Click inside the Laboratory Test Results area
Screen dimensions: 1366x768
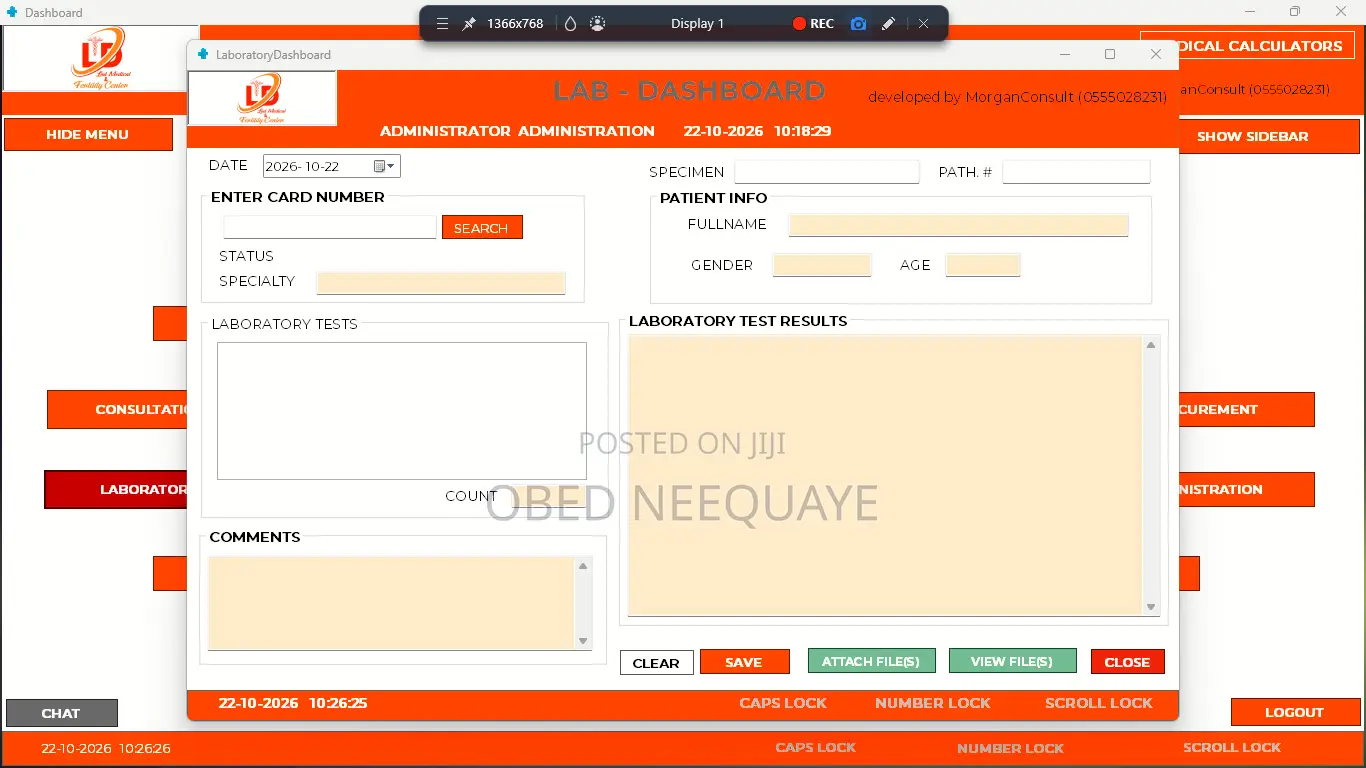[x=885, y=476]
